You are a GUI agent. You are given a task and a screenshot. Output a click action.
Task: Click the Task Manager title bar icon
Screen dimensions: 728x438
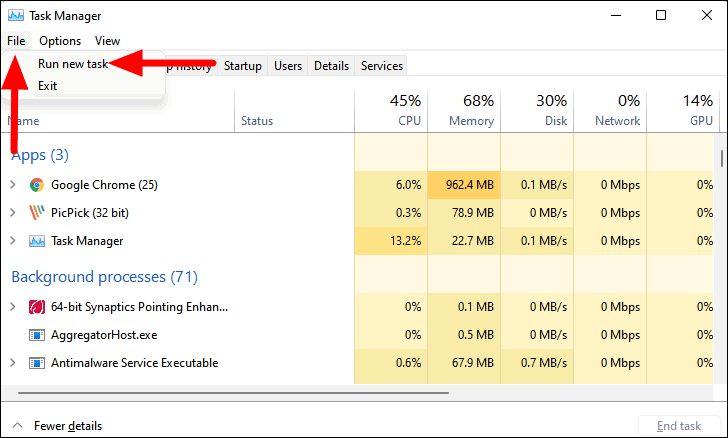click(16, 15)
